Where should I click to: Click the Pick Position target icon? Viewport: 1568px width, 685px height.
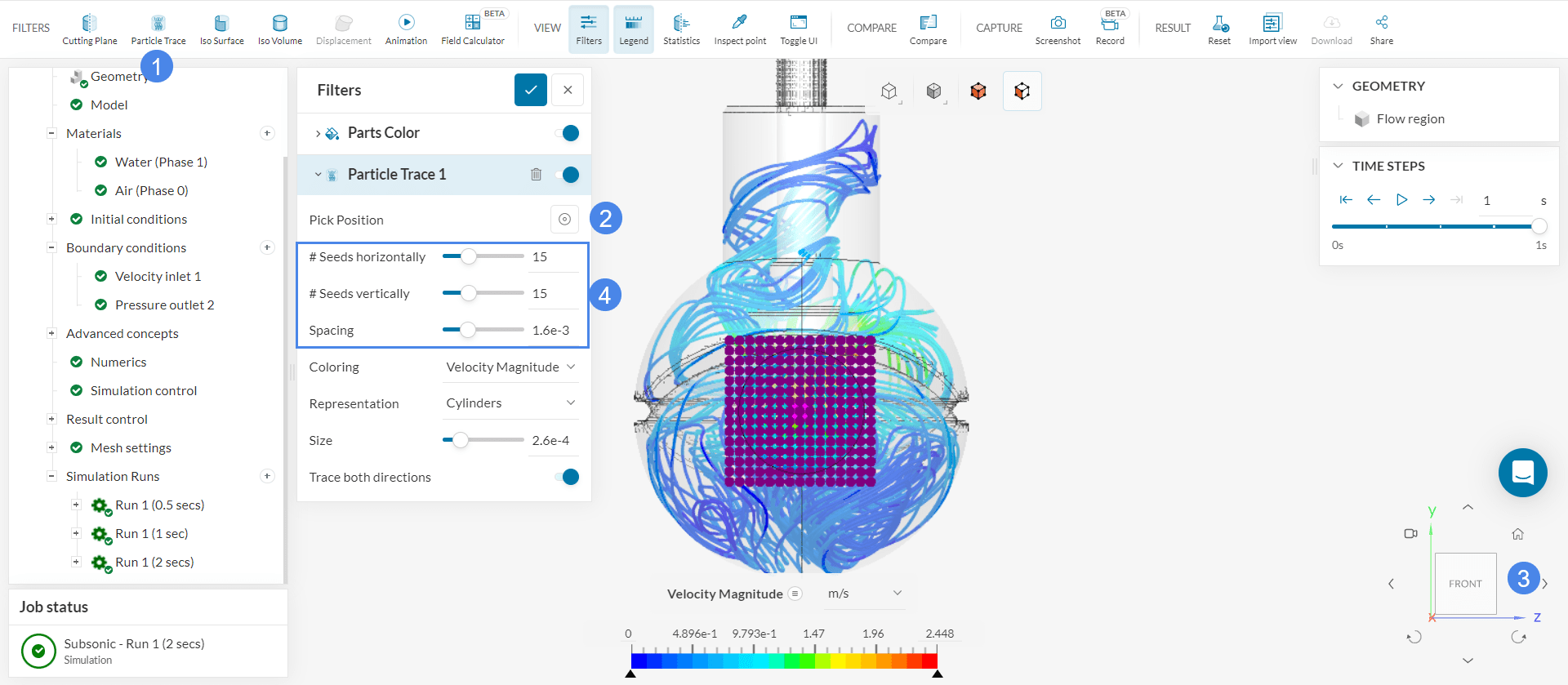(564, 219)
